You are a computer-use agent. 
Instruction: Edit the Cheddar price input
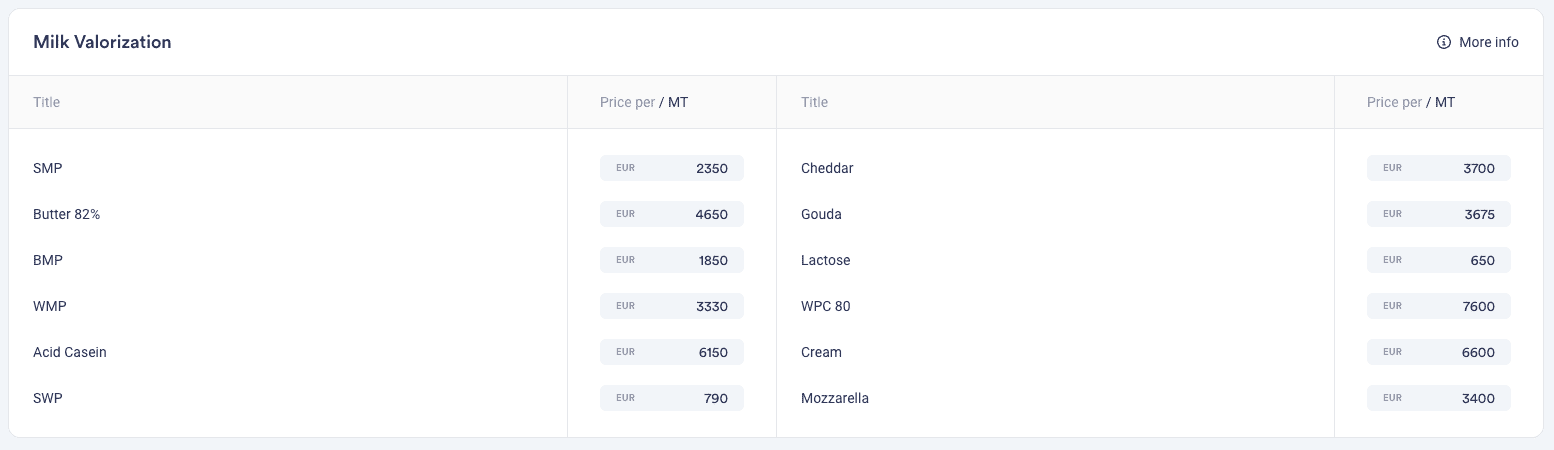1439,168
